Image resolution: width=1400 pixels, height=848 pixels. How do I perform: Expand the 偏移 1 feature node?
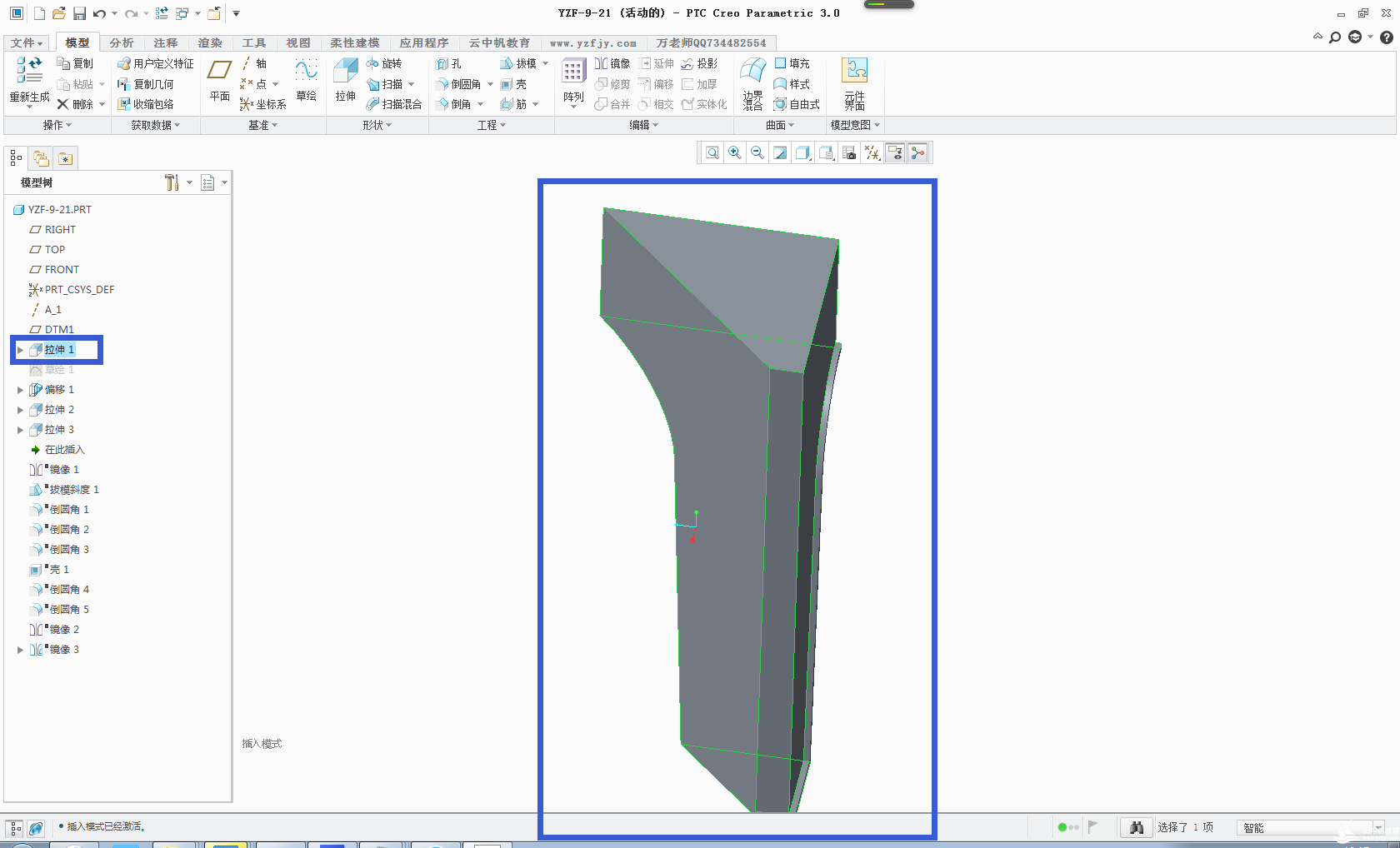(x=20, y=390)
